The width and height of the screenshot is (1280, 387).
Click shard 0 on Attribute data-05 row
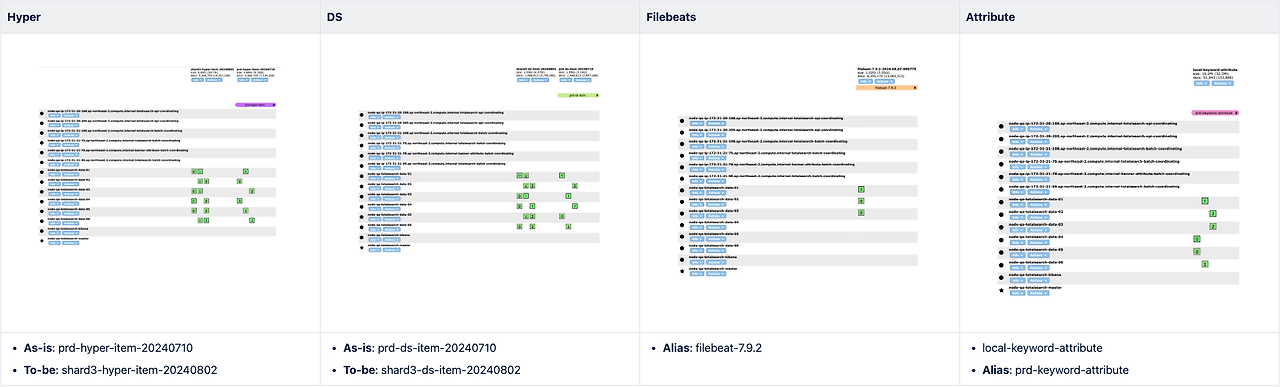tap(1197, 252)
